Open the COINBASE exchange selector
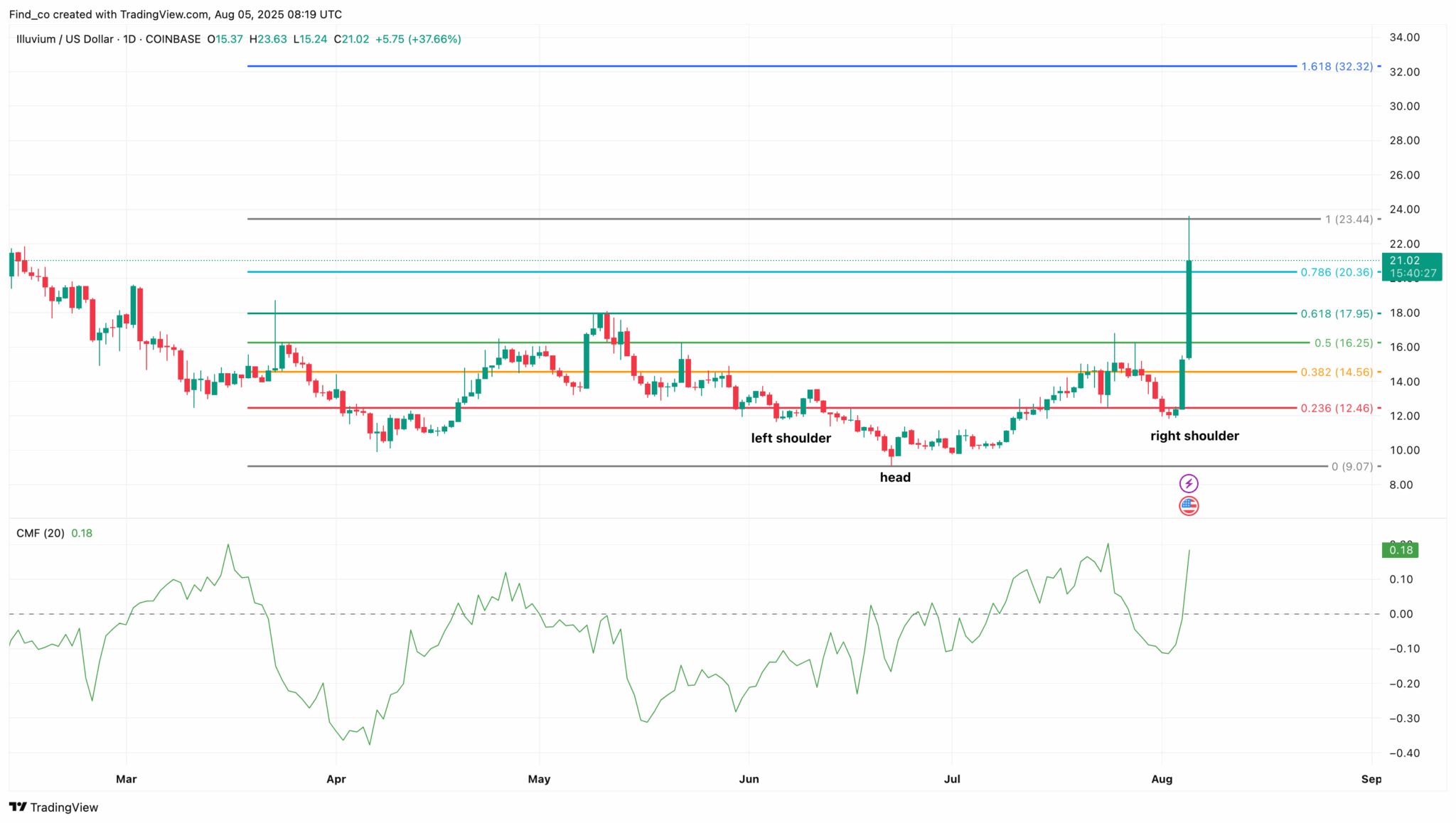This screenshot has height=823, width=1456. [x=172, y=39]
